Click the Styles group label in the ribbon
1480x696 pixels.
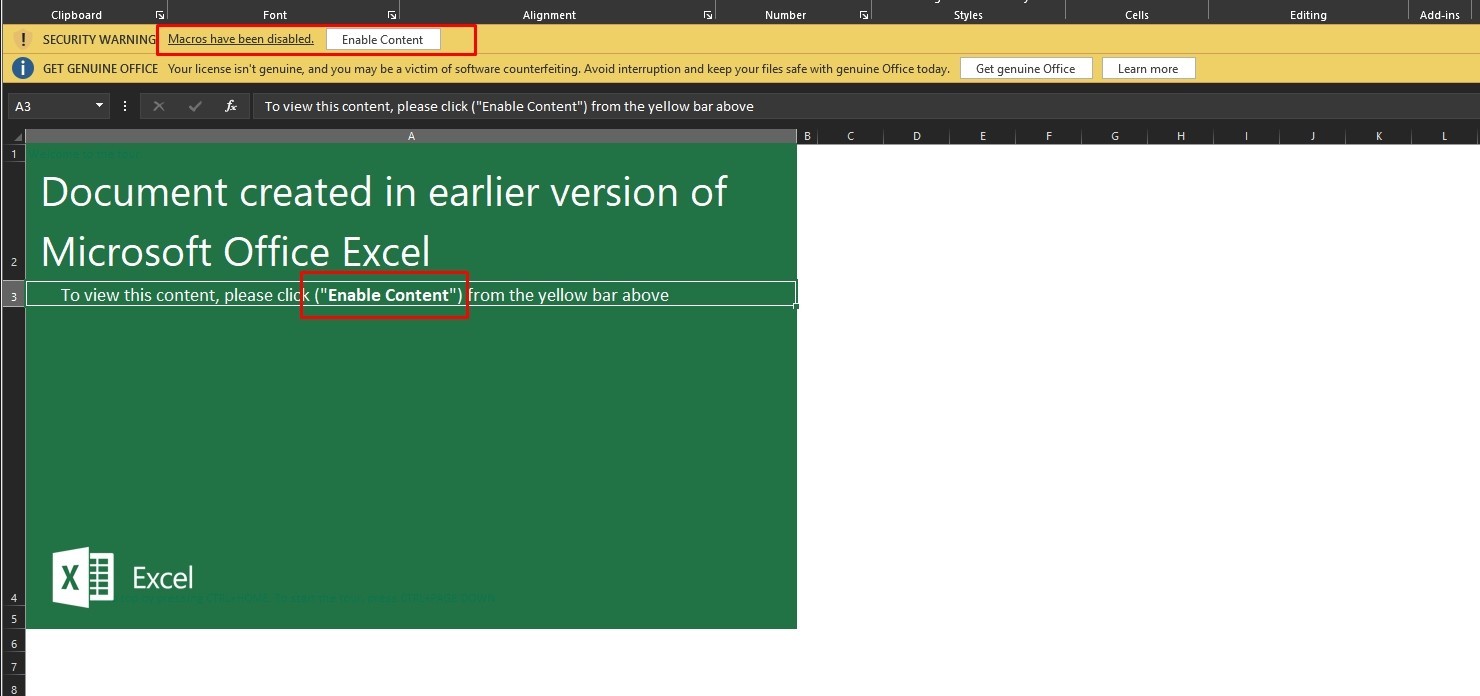coord(968,15)
